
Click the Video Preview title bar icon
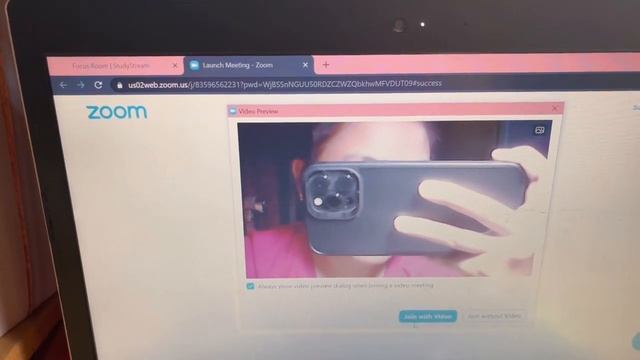pos(233,111)
